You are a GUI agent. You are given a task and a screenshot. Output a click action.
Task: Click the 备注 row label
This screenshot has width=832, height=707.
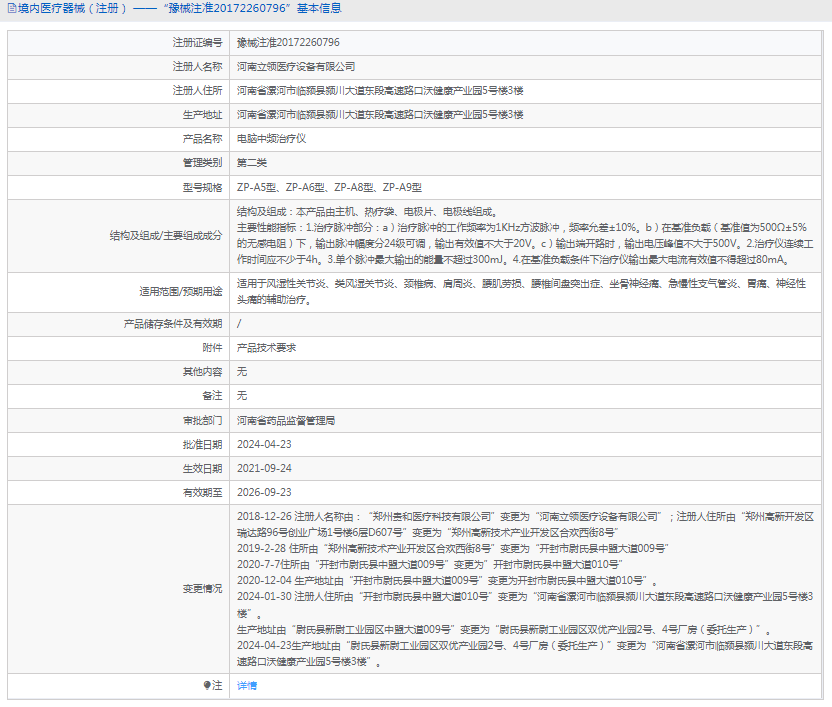click(212, 395)
